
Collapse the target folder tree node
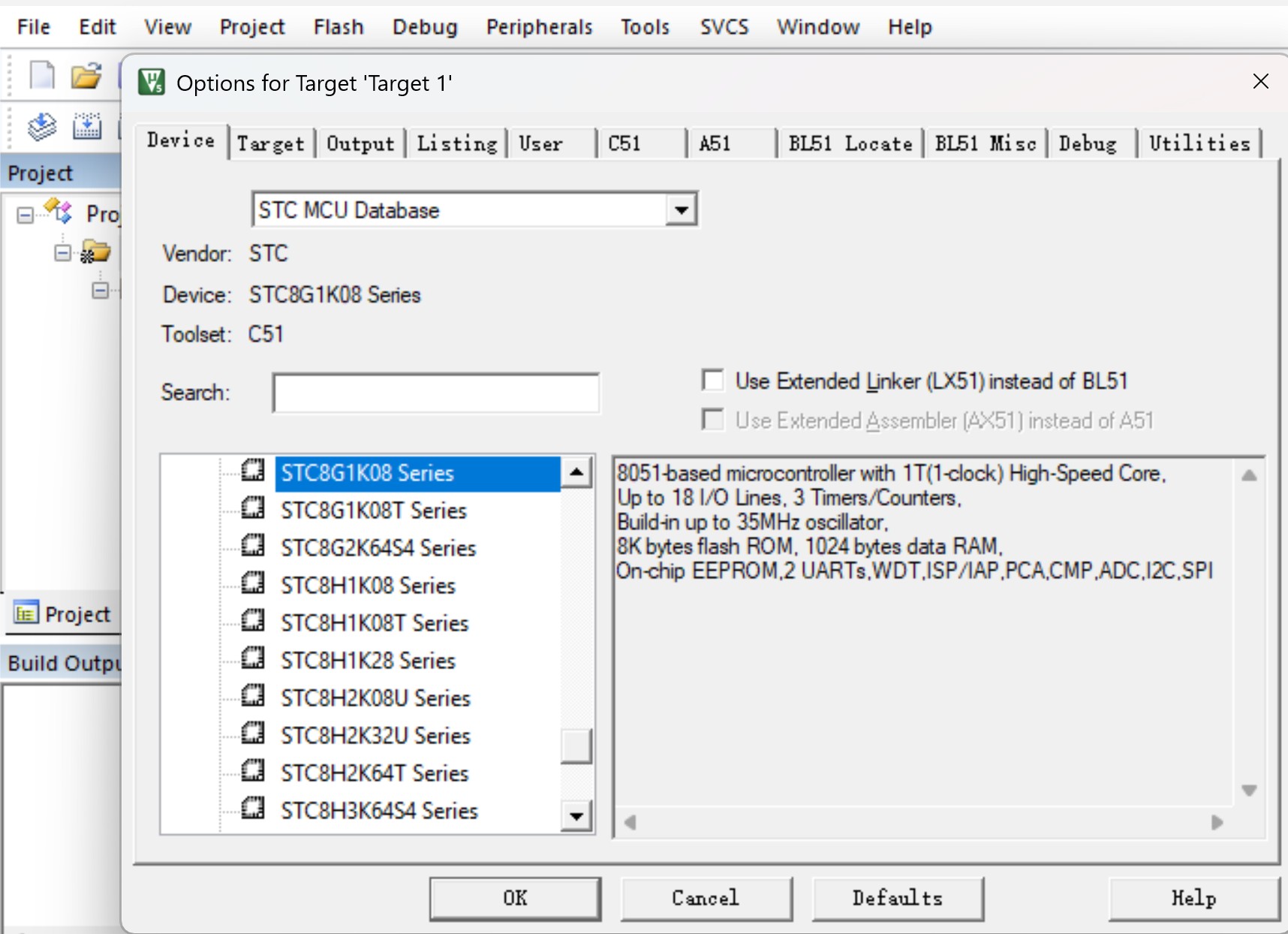[63, 253]
